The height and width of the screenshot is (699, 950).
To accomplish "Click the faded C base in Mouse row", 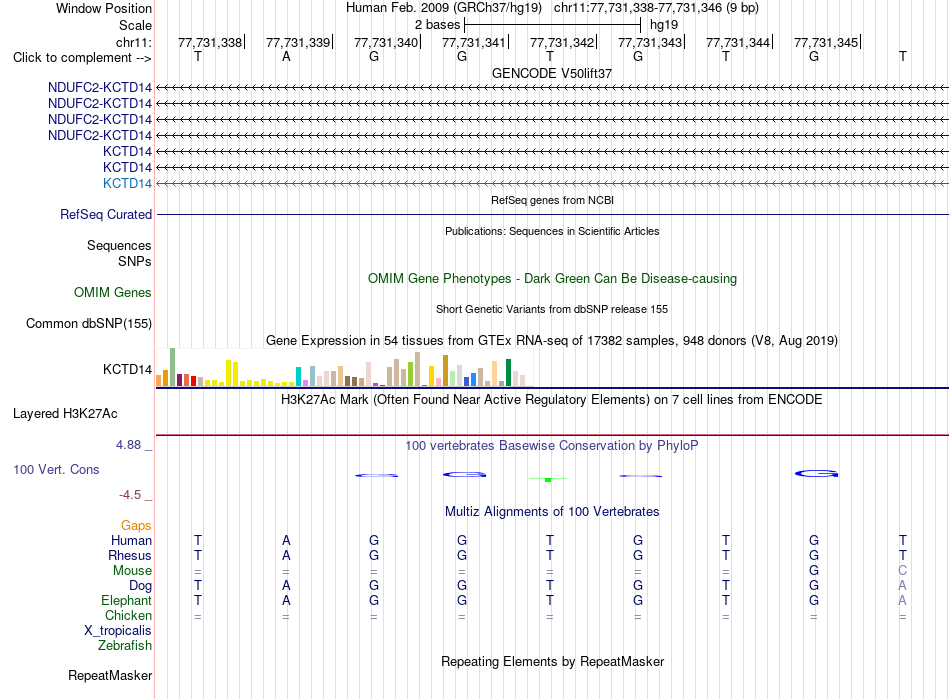I will (903, 571).
